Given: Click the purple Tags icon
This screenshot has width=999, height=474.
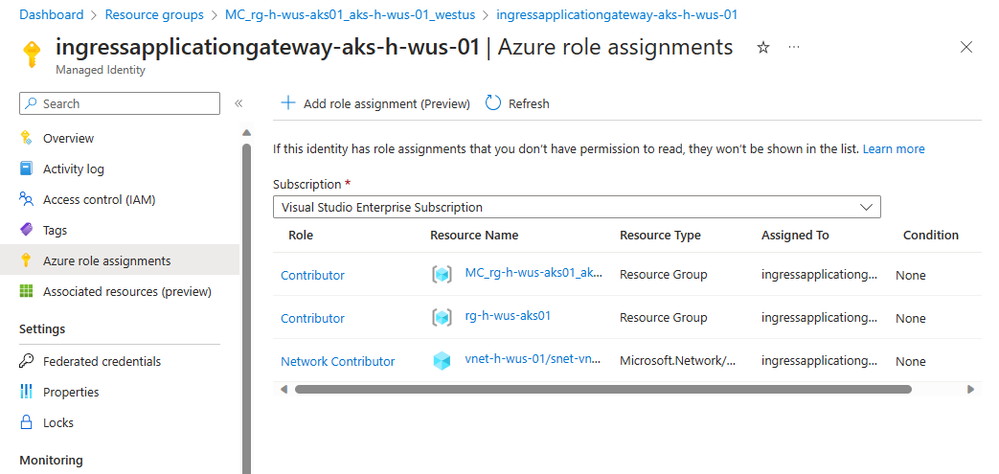Looking at the screenshot, I should pos(26,230).
